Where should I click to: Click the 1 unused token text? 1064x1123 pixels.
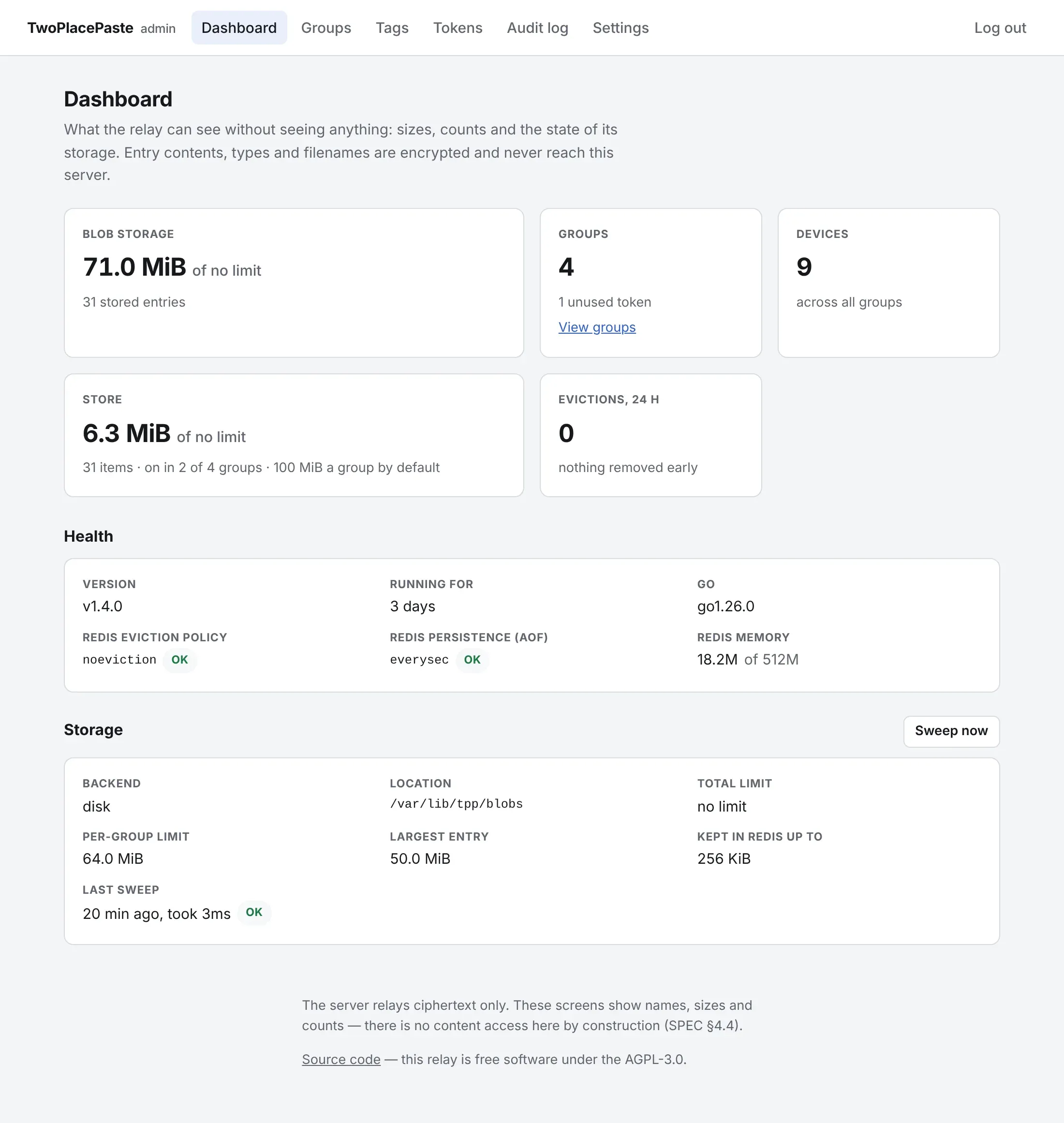(605, 302)
